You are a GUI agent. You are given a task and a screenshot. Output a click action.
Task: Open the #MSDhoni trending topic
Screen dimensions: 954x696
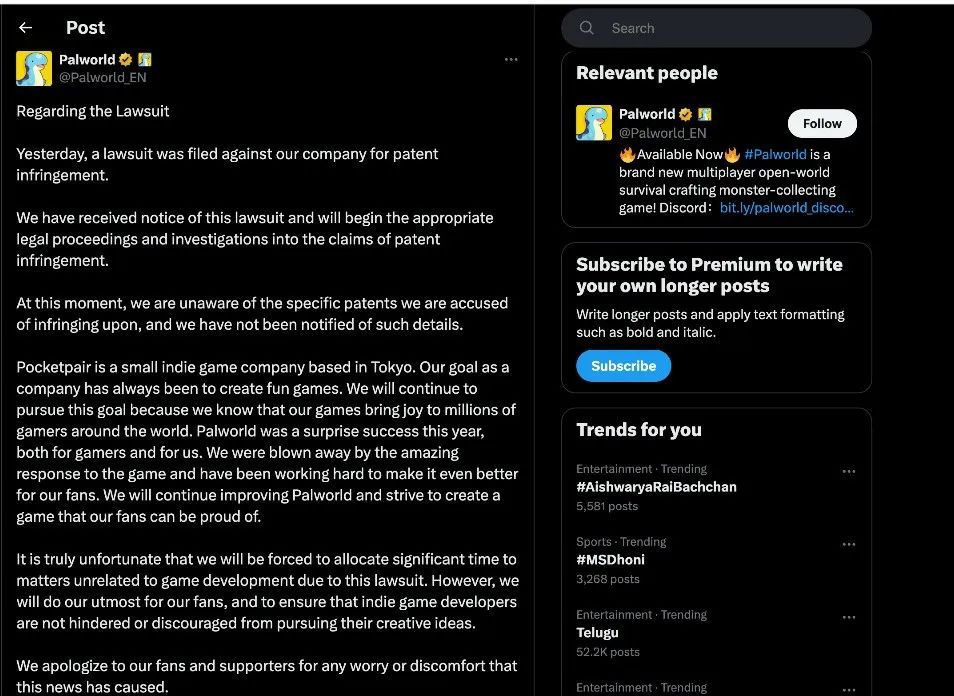point(610,560)
